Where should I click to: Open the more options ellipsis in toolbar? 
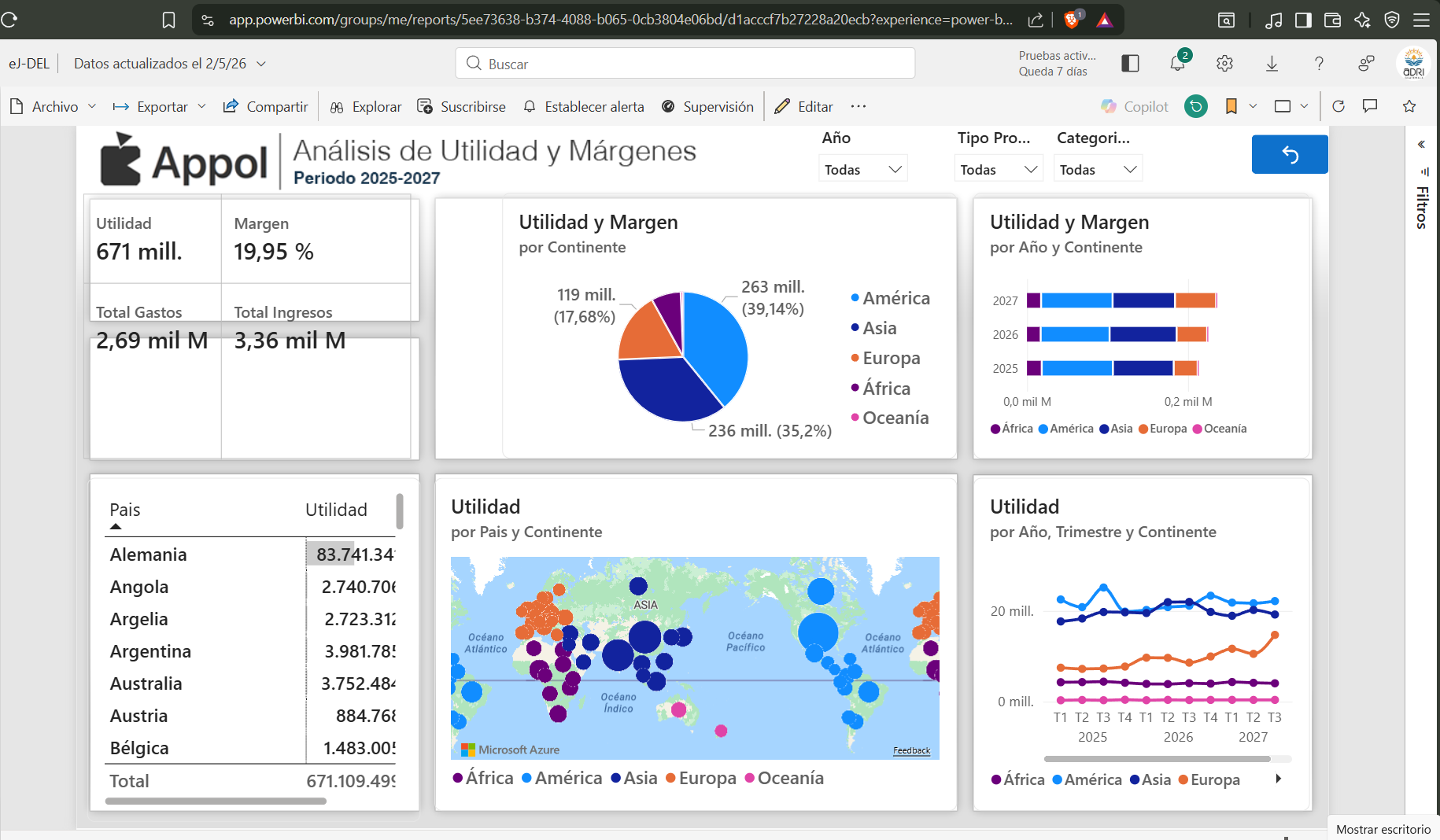(x=858, y=106)
